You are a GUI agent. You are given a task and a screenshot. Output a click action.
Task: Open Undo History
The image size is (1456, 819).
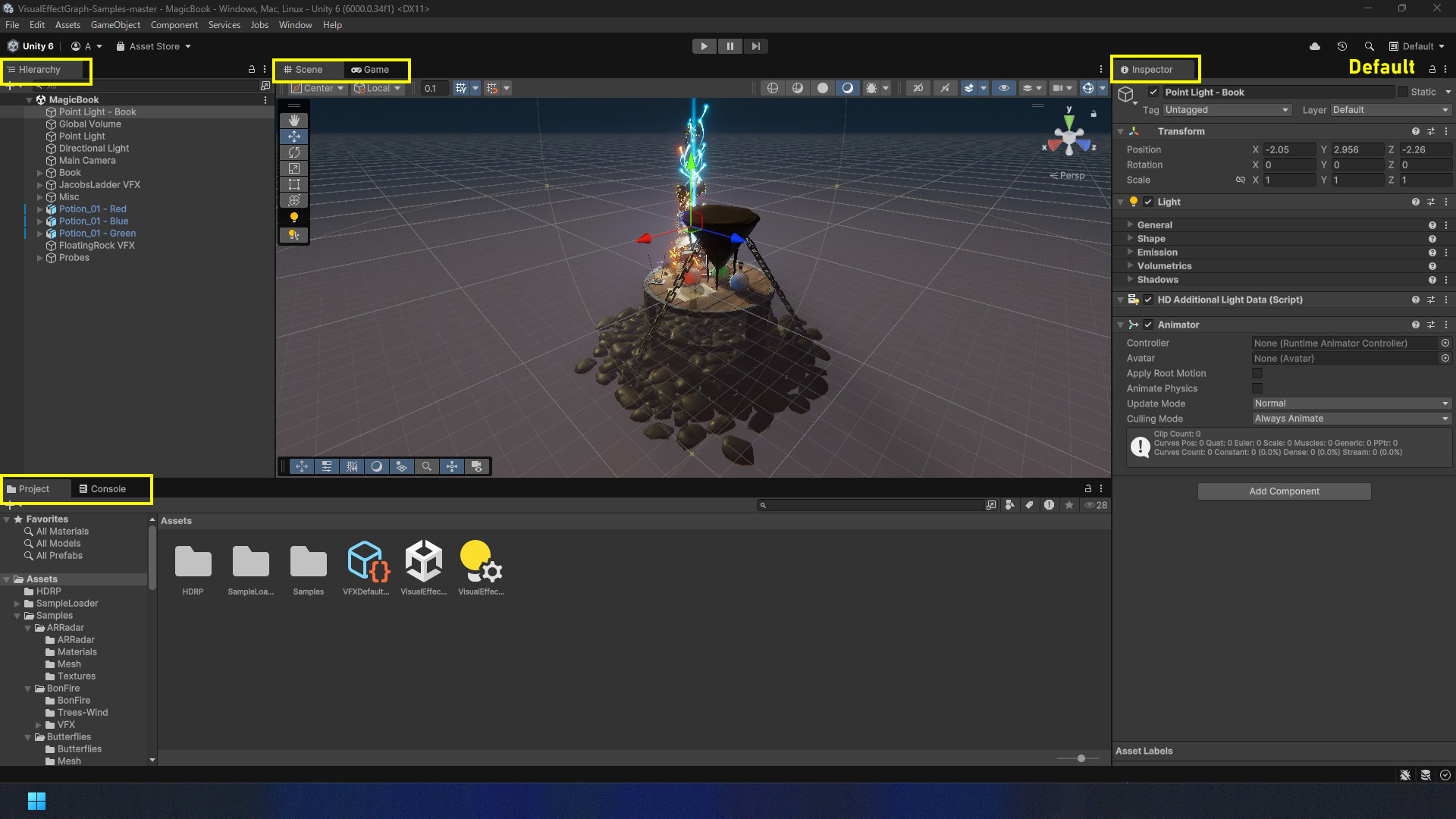click(1342, 46)
